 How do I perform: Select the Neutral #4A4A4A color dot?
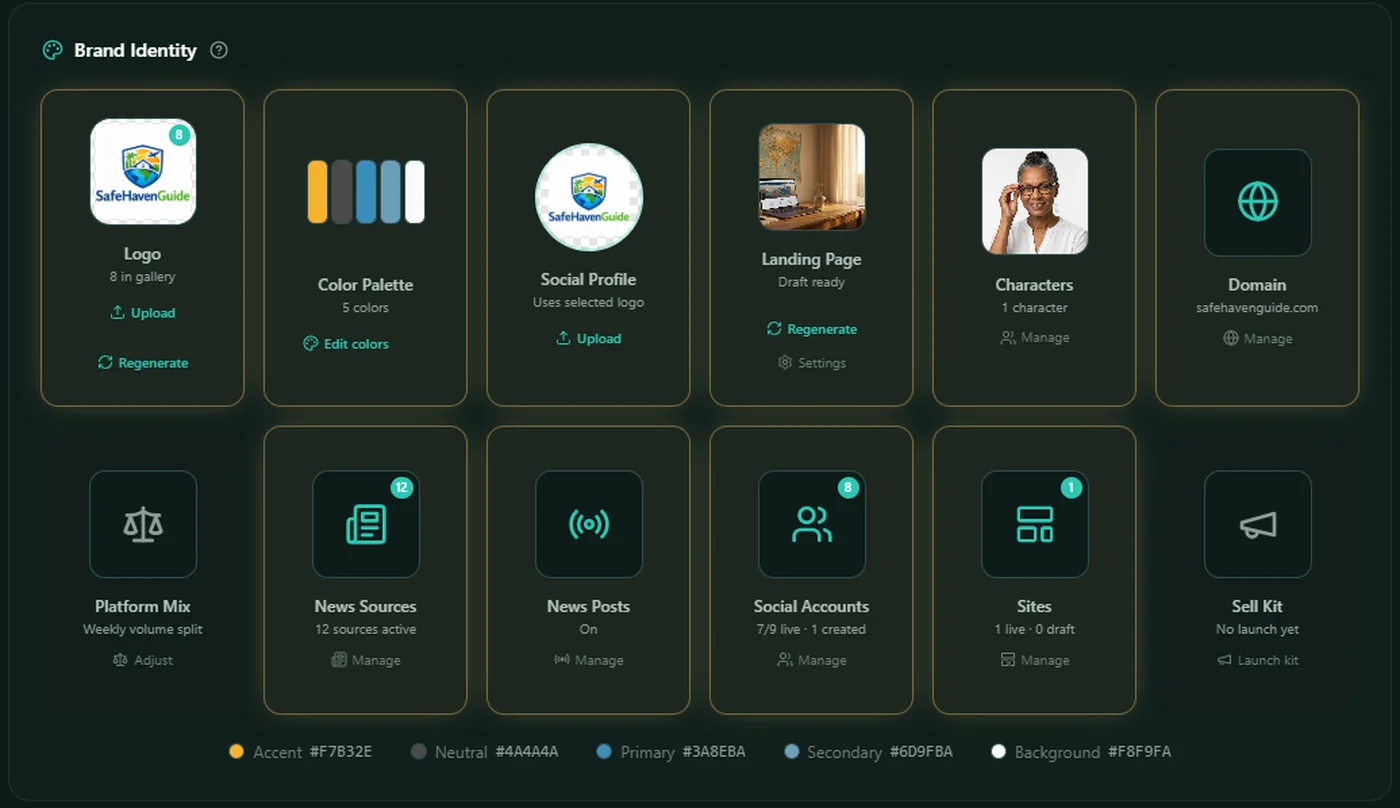pyautogui.click(x=419, y=751)
